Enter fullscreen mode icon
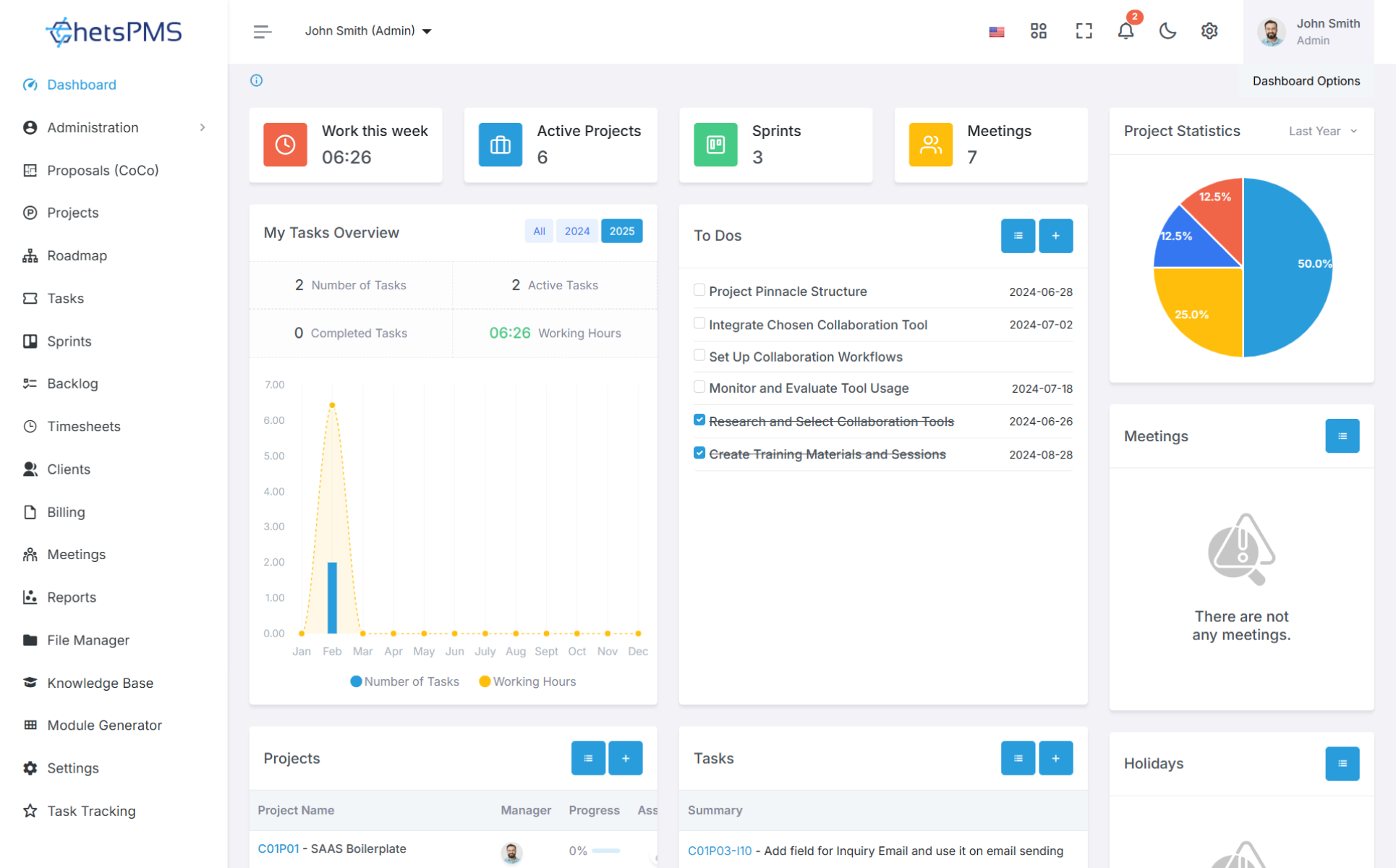This screenshot has height=868, width=1396. 1084,31
